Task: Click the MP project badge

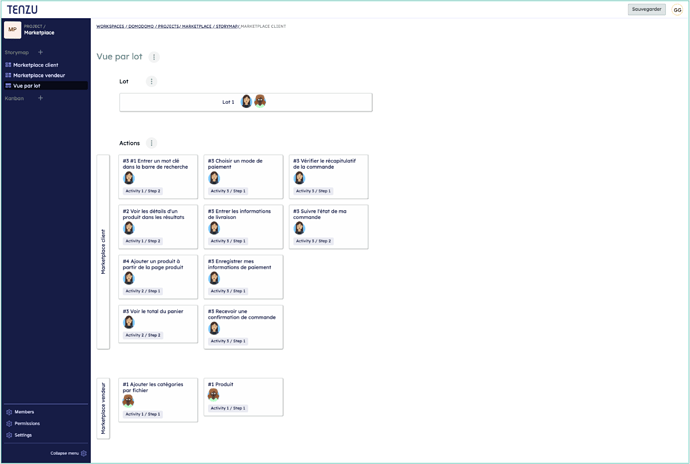Action: 12,30
